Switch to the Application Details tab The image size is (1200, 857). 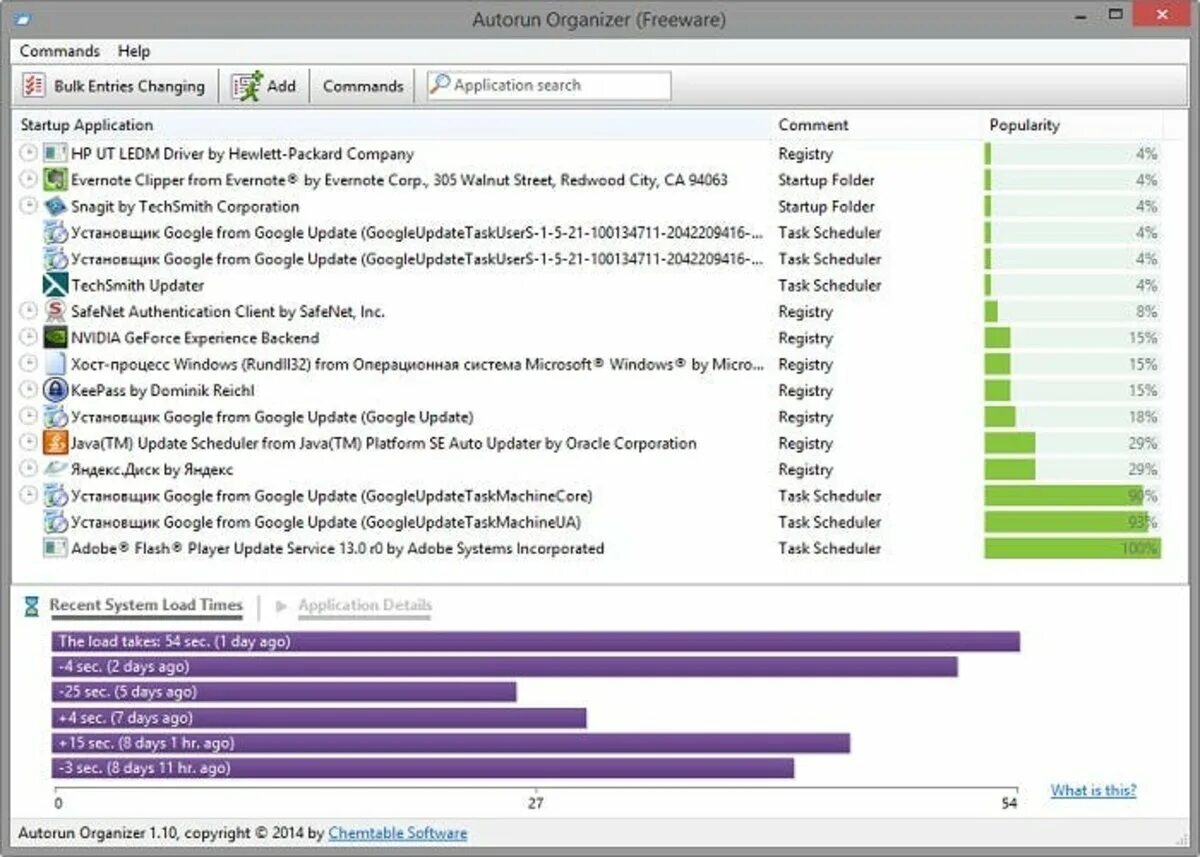(365, 605)
